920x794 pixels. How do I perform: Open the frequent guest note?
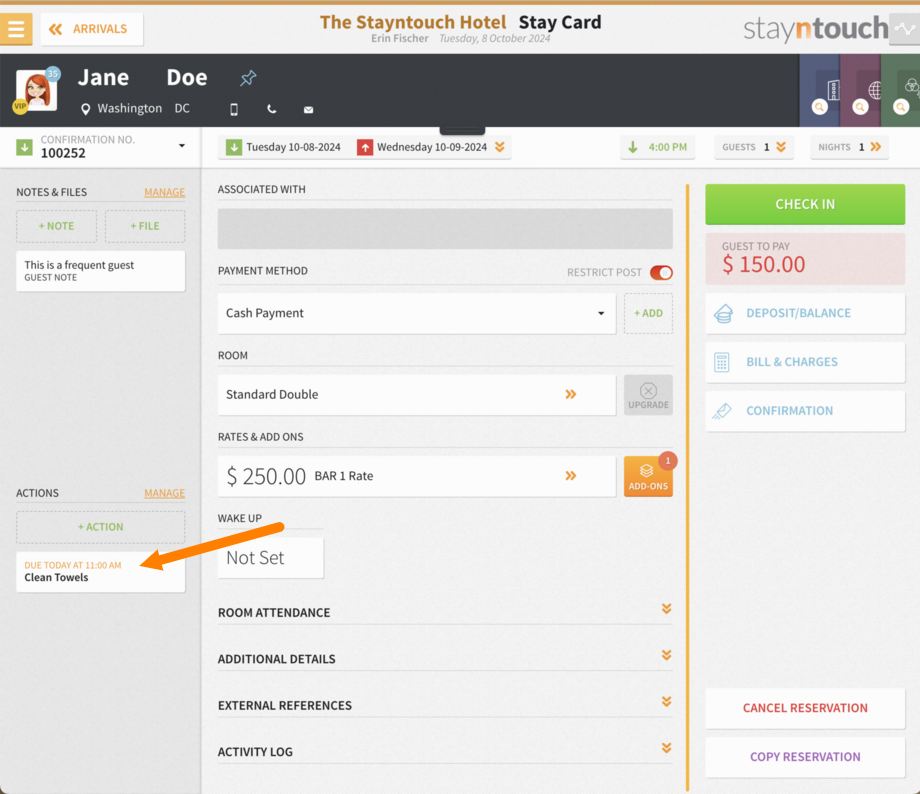(x=100, y=271)
